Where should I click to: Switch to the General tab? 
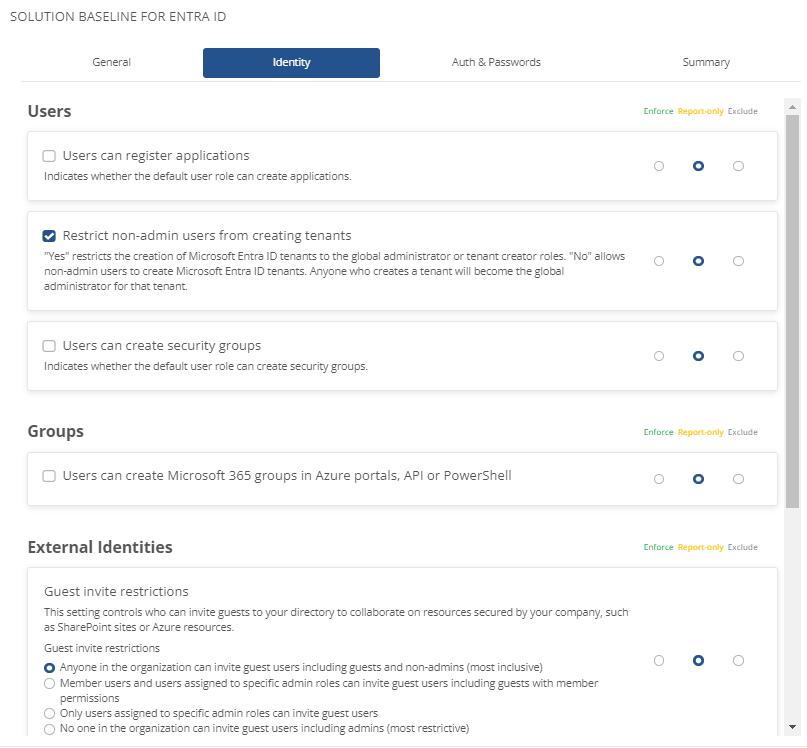[112, 62]
